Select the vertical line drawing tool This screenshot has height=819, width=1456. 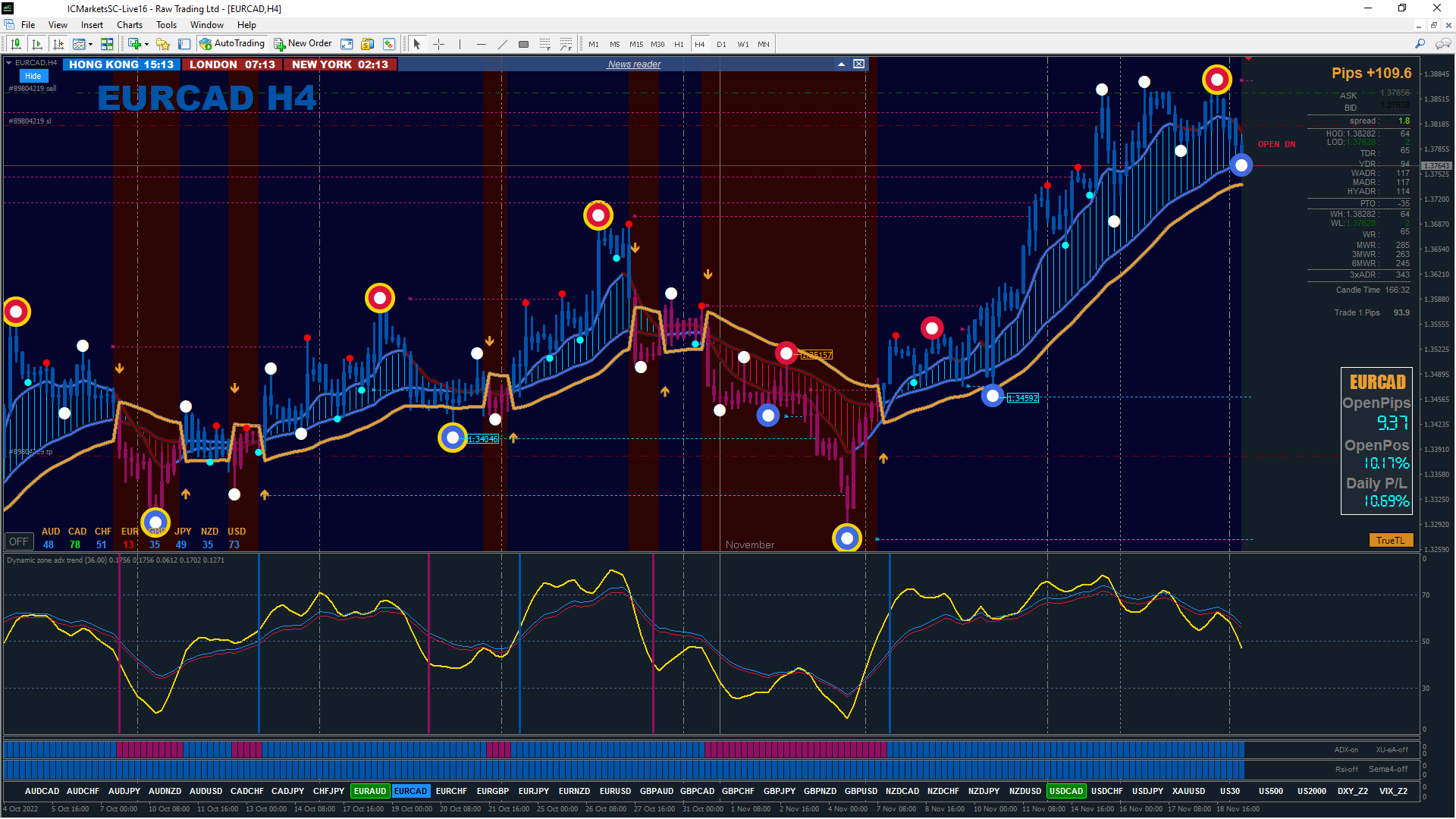460,44
